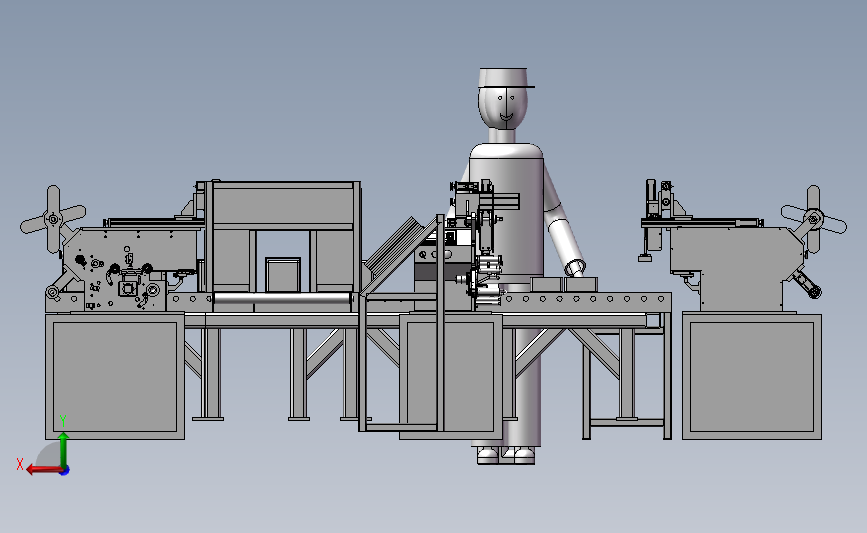Select the right four-blade reel holder
This screenshot has width=867, height=533.
coord(813,219)
